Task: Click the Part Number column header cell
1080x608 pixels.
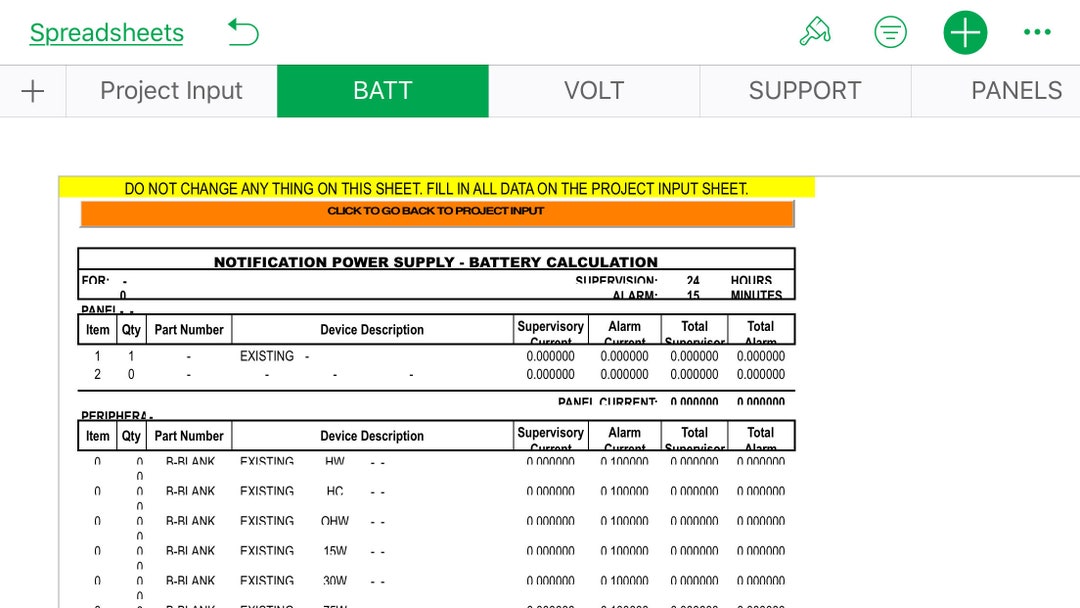Action: click(x=189, y=328)
